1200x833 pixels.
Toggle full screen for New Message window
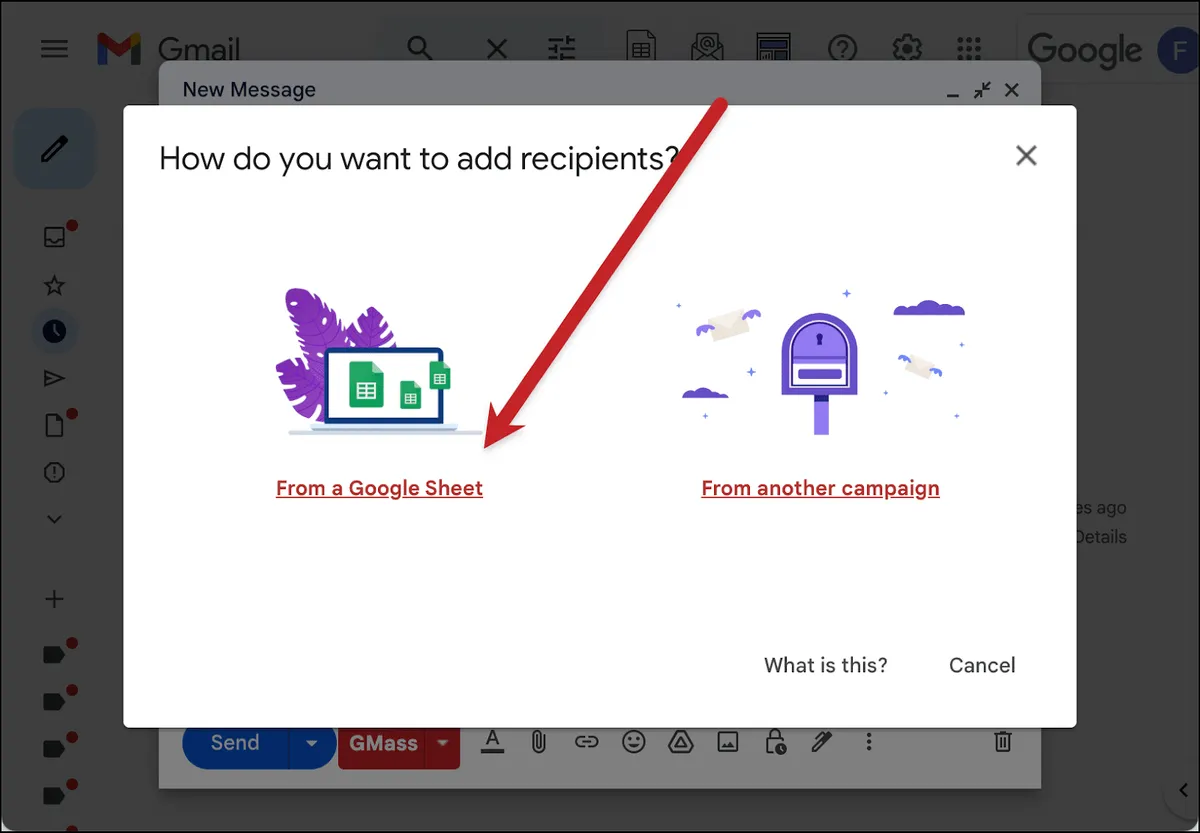coord(983,90)
